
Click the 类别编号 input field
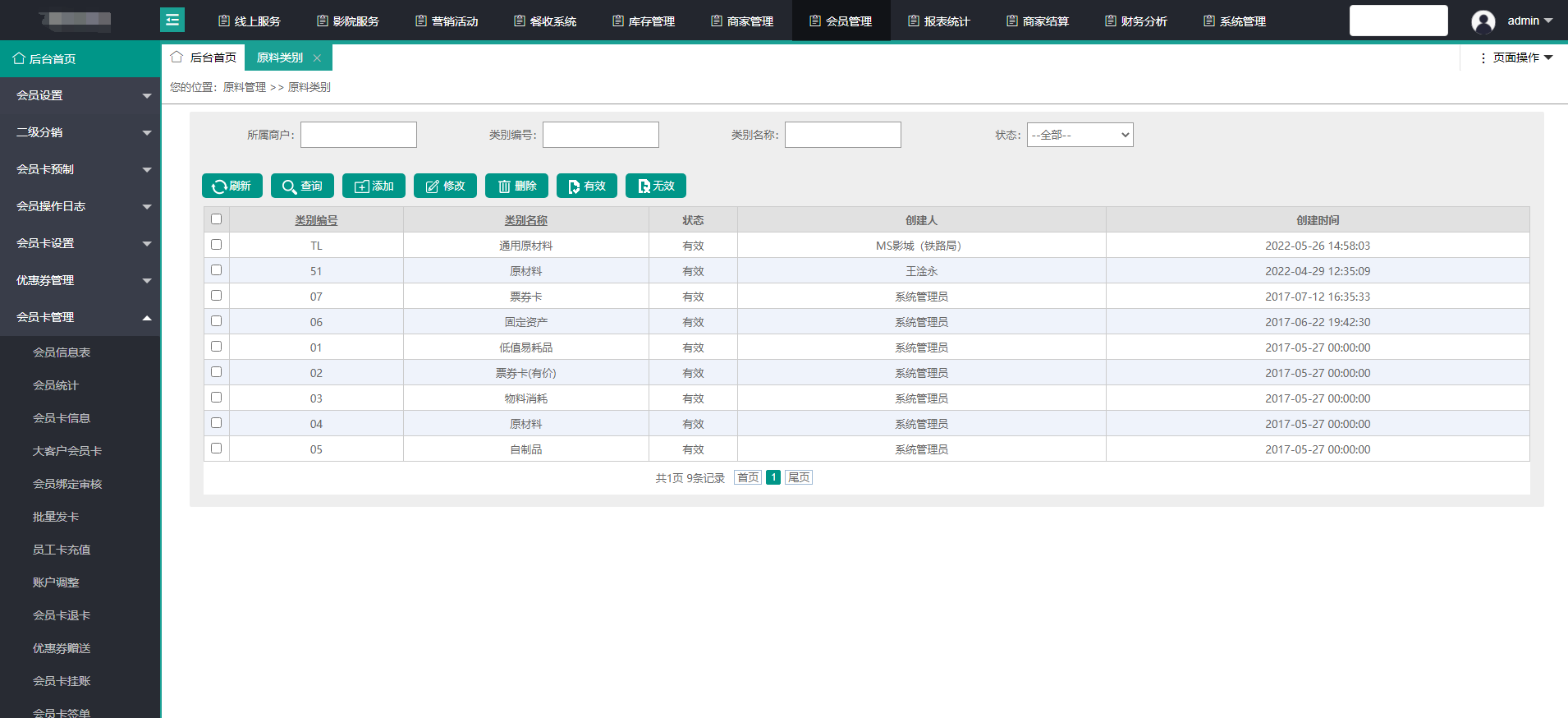pyautogui.click(x=601, y=135)
